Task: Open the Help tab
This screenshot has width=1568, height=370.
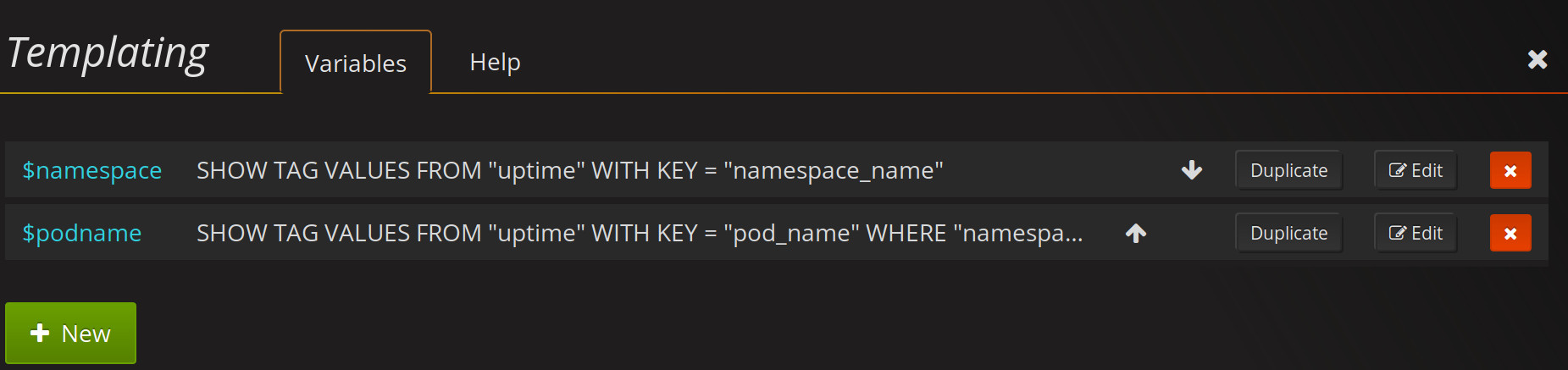Action: click(495, 62)
